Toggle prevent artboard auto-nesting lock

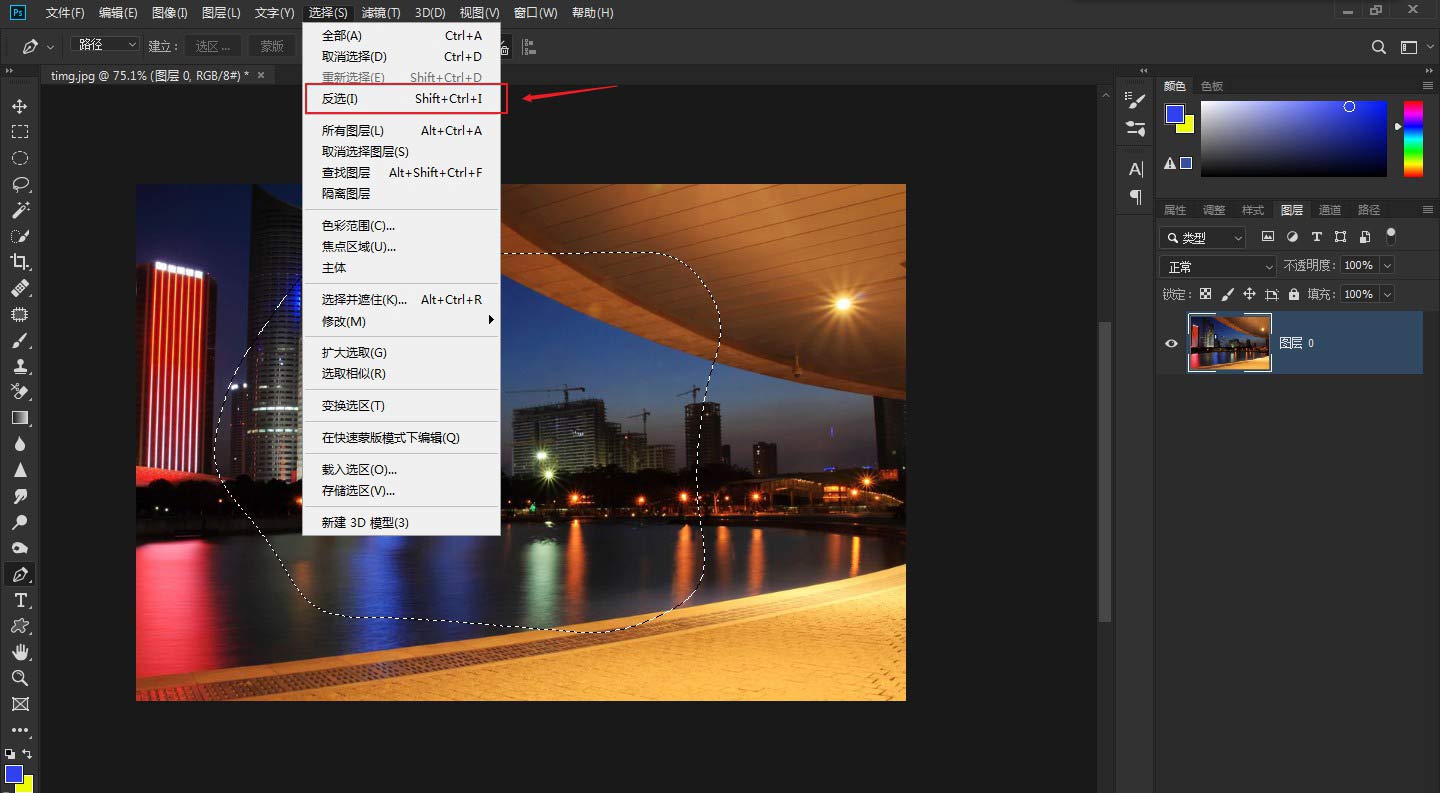pyautogui.click(x=1272, y=294)
